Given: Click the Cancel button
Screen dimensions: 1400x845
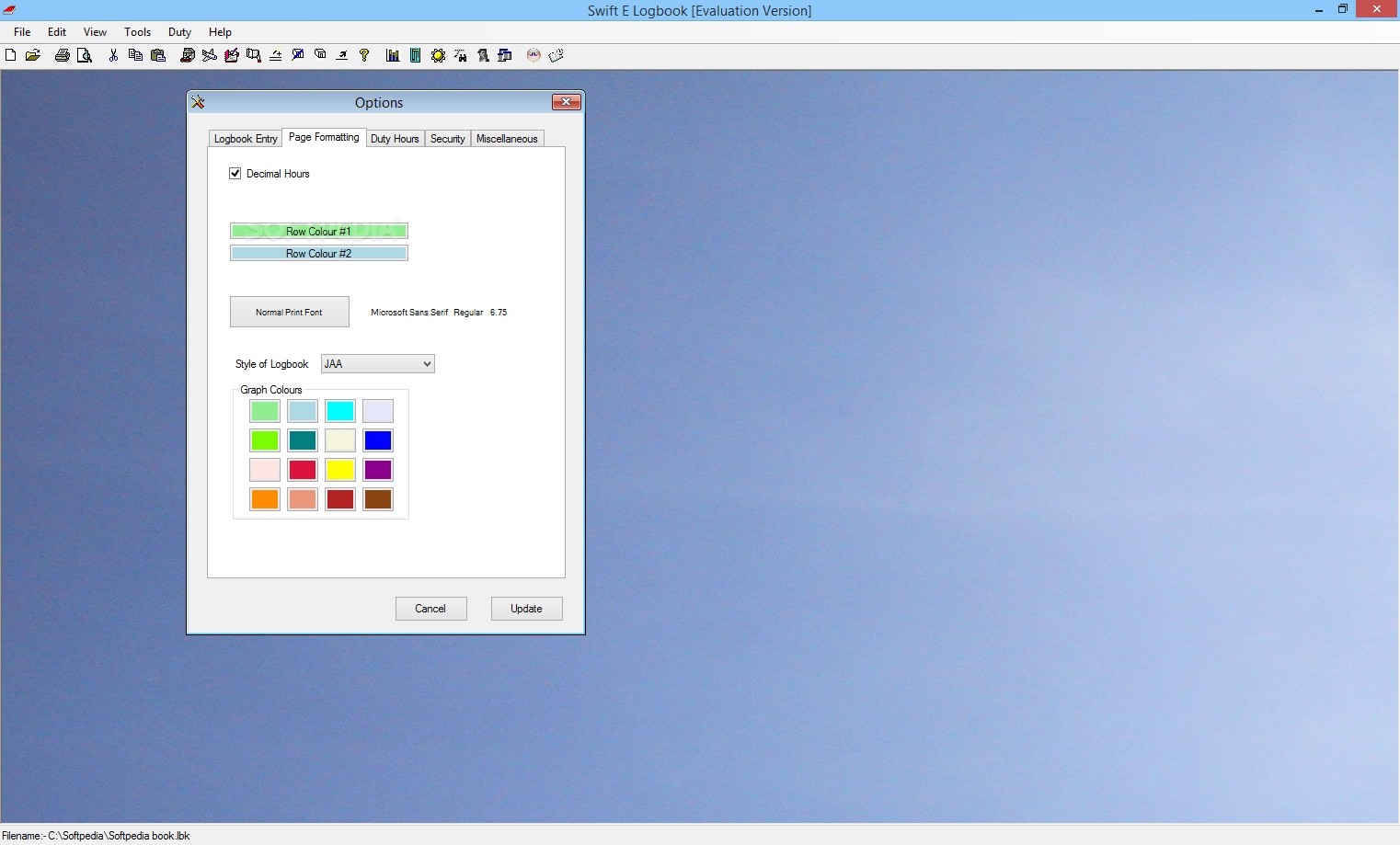Looking at the screenshot, I should [430, 609].
